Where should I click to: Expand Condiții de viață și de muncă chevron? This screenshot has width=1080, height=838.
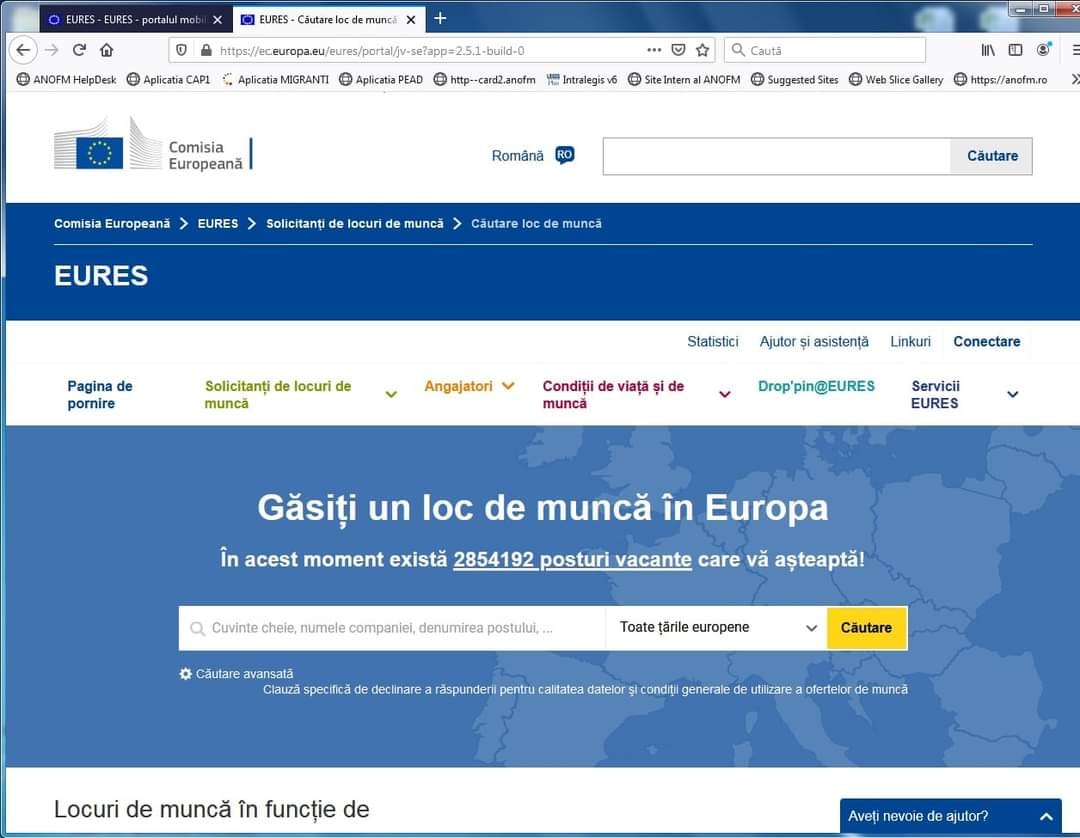725,395
